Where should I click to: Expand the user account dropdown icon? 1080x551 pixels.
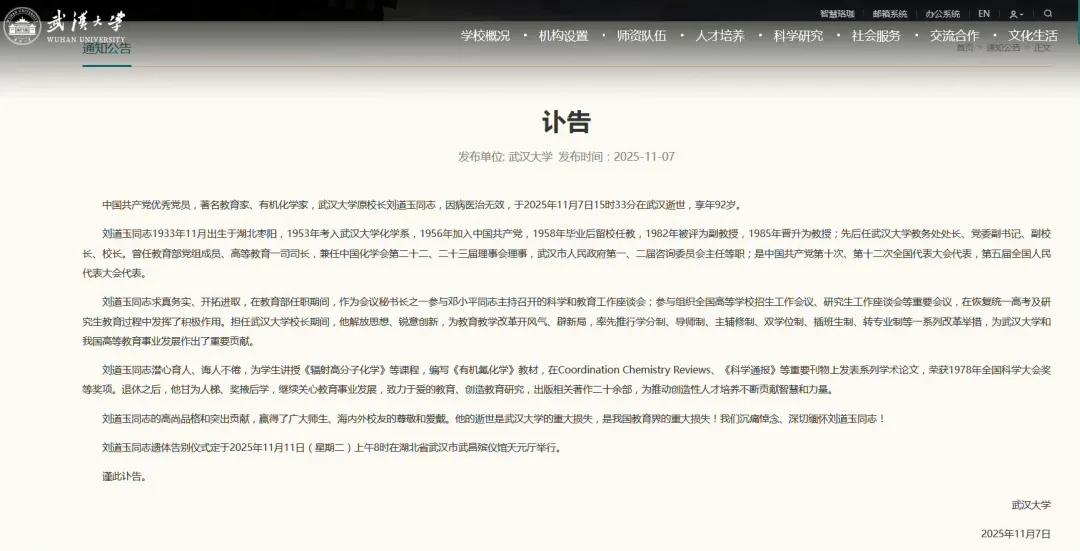1016,14
